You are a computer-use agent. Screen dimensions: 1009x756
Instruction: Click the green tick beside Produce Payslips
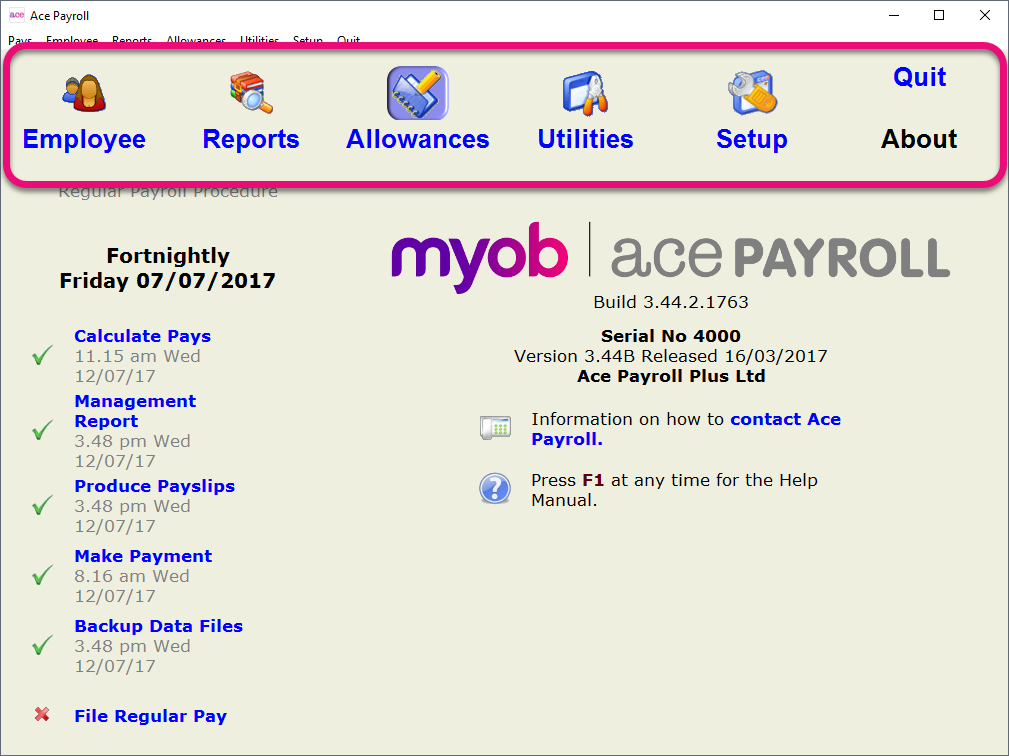point(42,505)
